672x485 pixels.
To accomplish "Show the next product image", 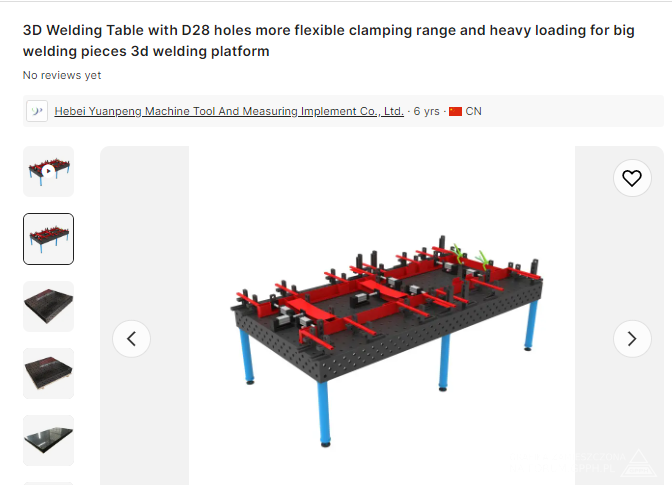I will pos(632,339).
